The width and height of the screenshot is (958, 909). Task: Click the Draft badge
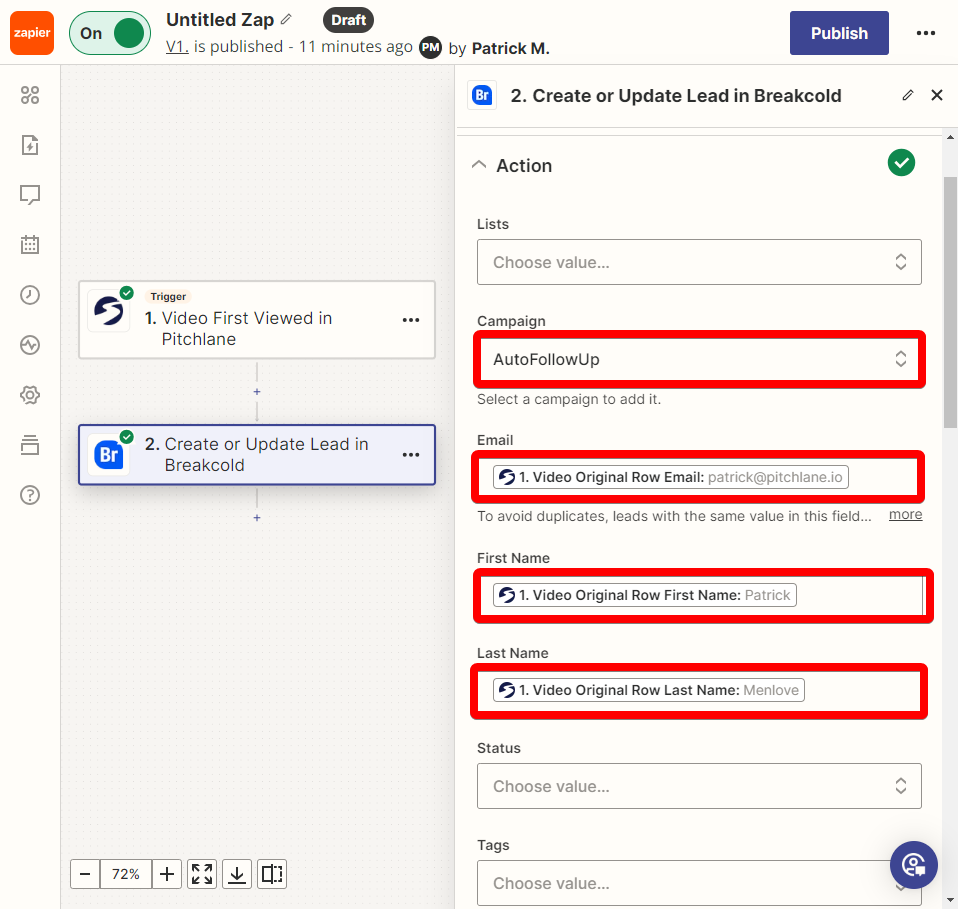click(x=348, y=20)
